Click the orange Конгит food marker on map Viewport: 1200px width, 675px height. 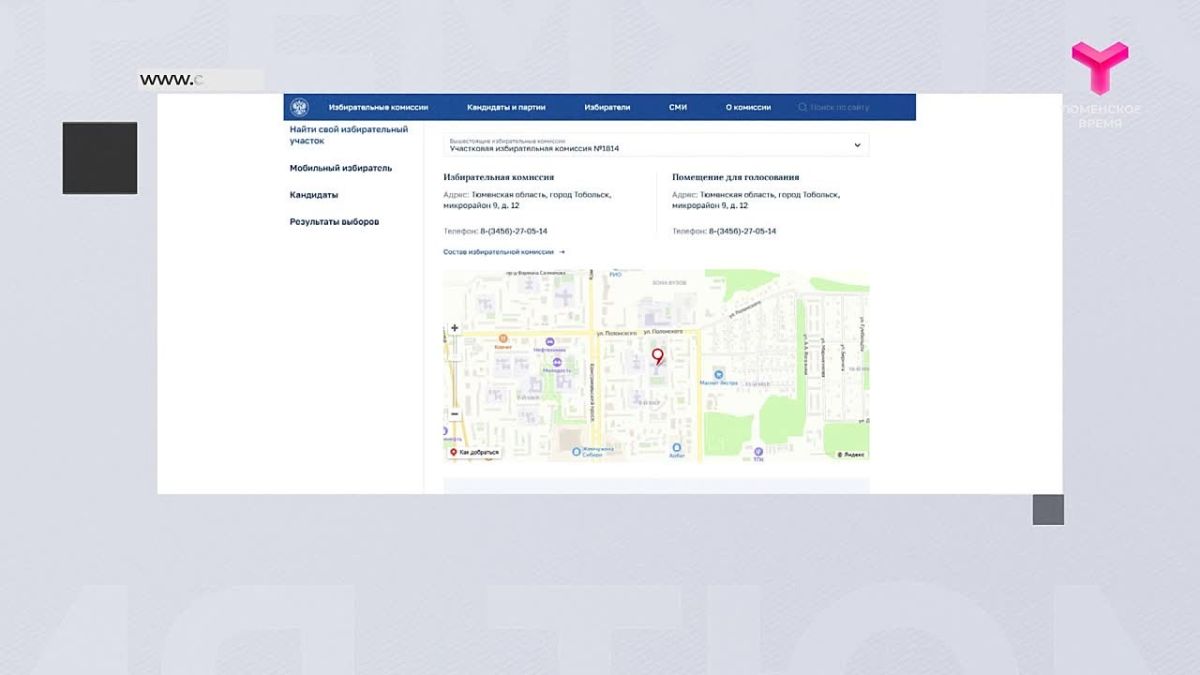(503, 338)
